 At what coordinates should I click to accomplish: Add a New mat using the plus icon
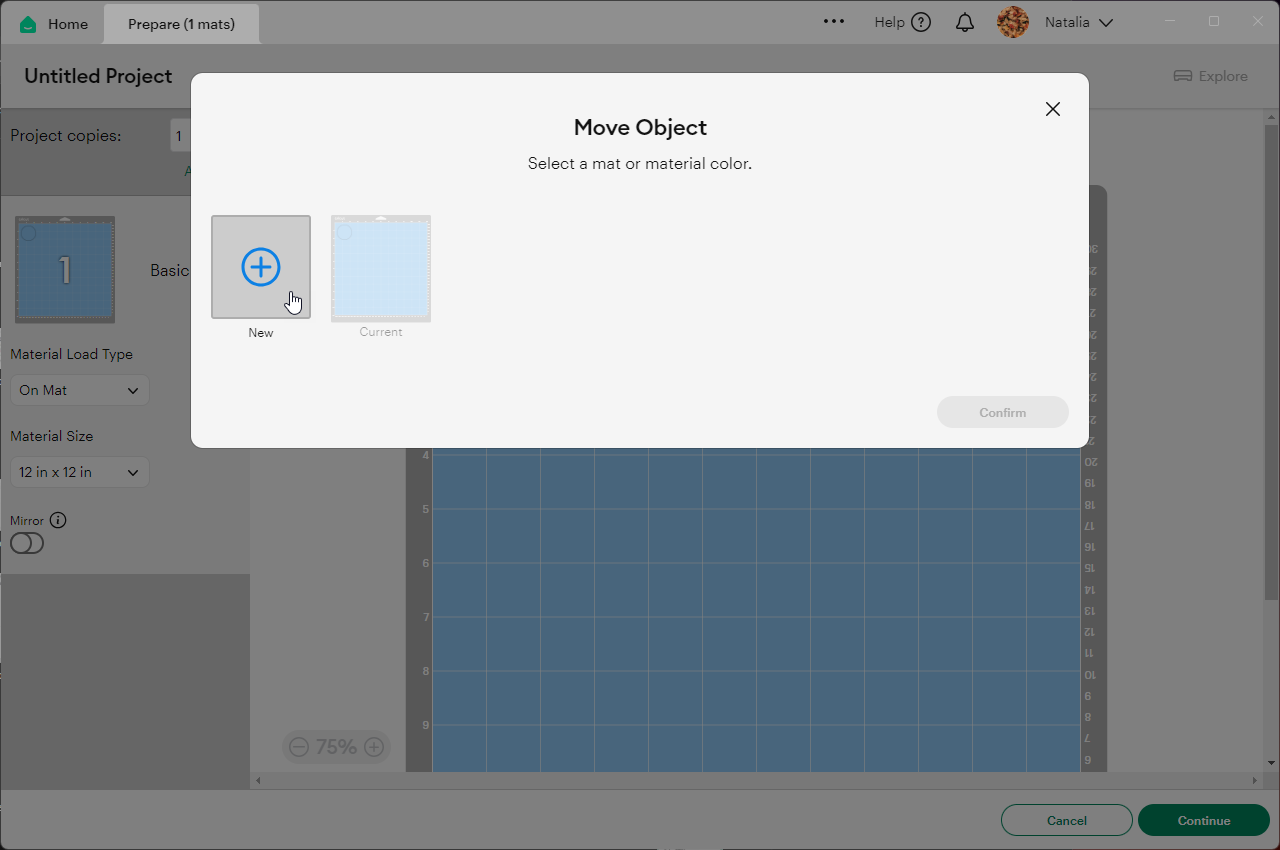[260, 266]
